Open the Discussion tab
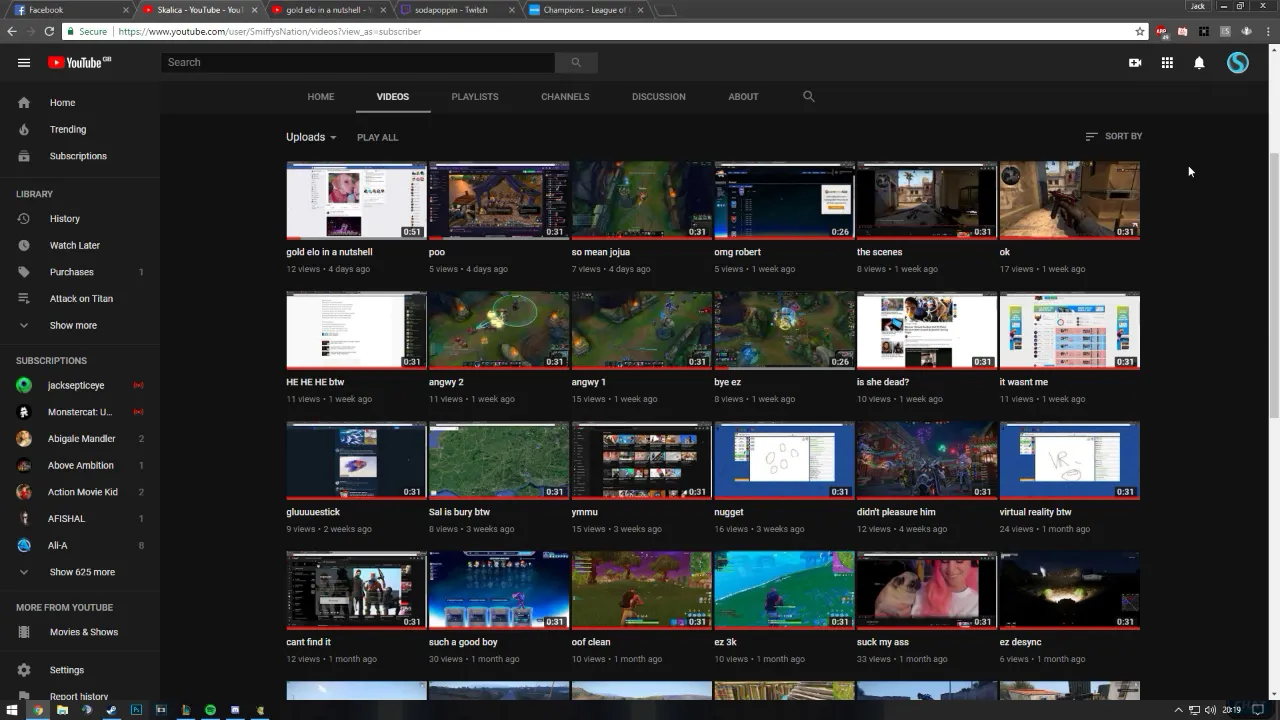This screenshot has height=720, width=1280. point(658,97)
